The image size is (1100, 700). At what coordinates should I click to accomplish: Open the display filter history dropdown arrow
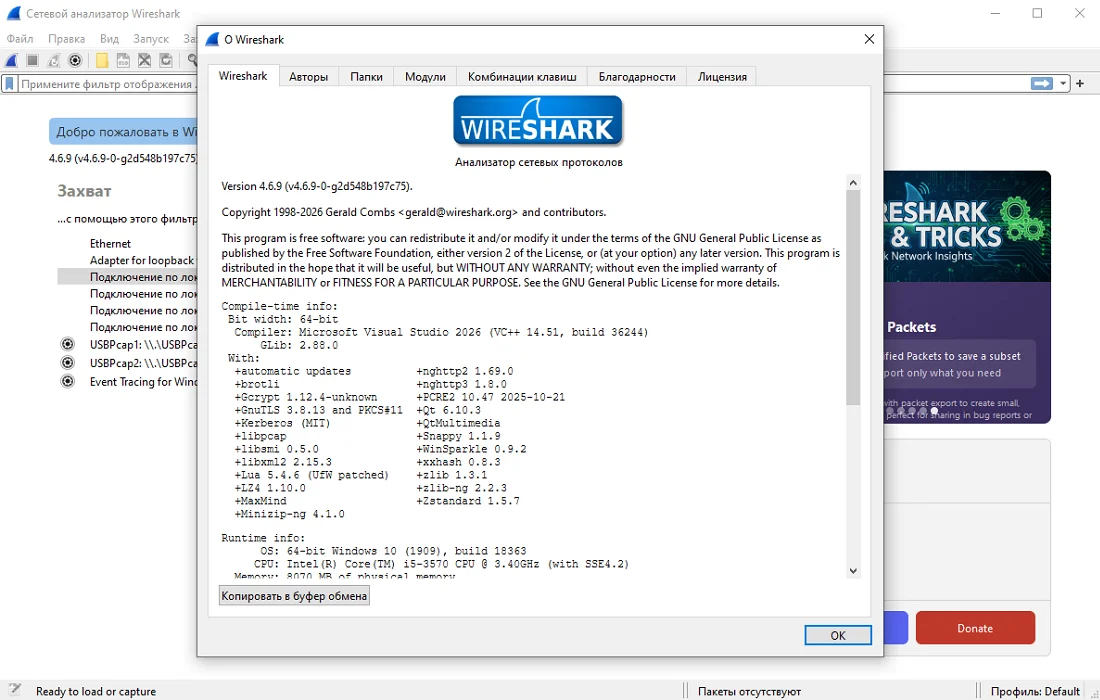tap(1063, 83)
